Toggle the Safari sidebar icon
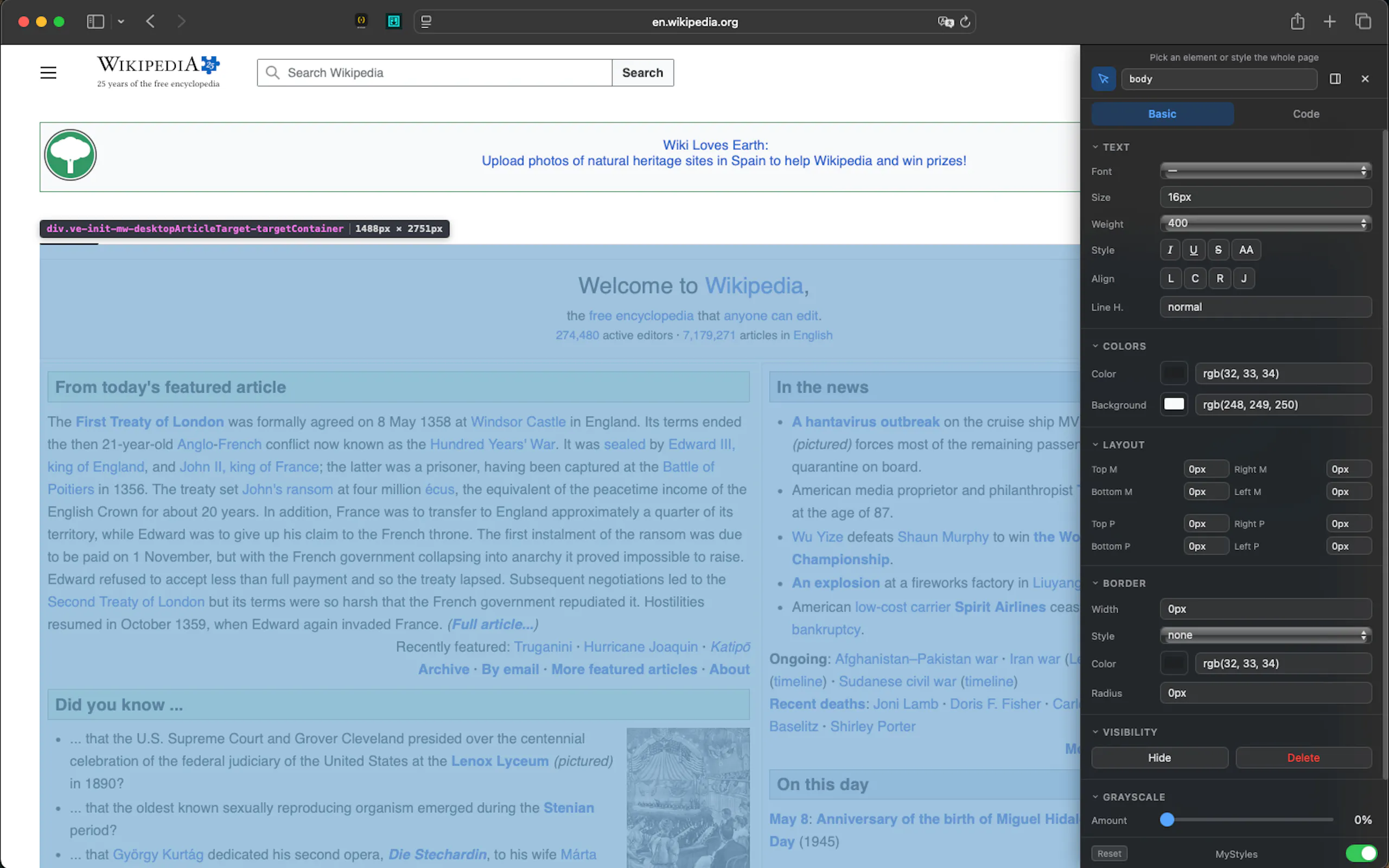This screenshot has width=1389, height=868. pos(95,22)
